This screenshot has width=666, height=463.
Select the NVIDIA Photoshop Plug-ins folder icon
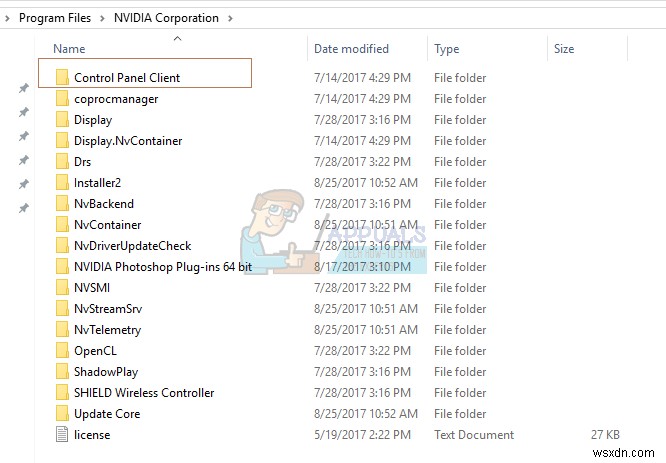[x=62, y=266]
